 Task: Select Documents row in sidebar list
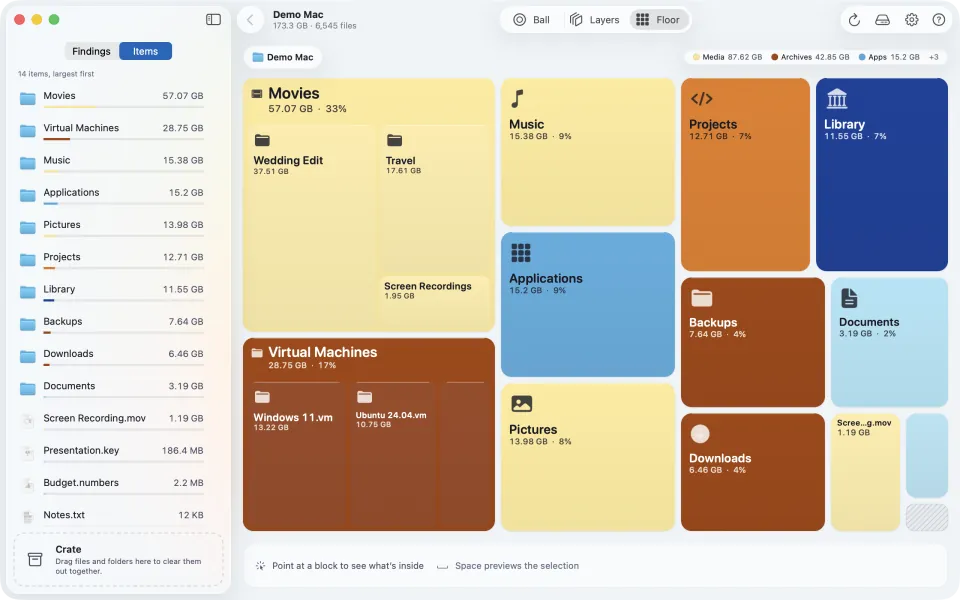112,388
